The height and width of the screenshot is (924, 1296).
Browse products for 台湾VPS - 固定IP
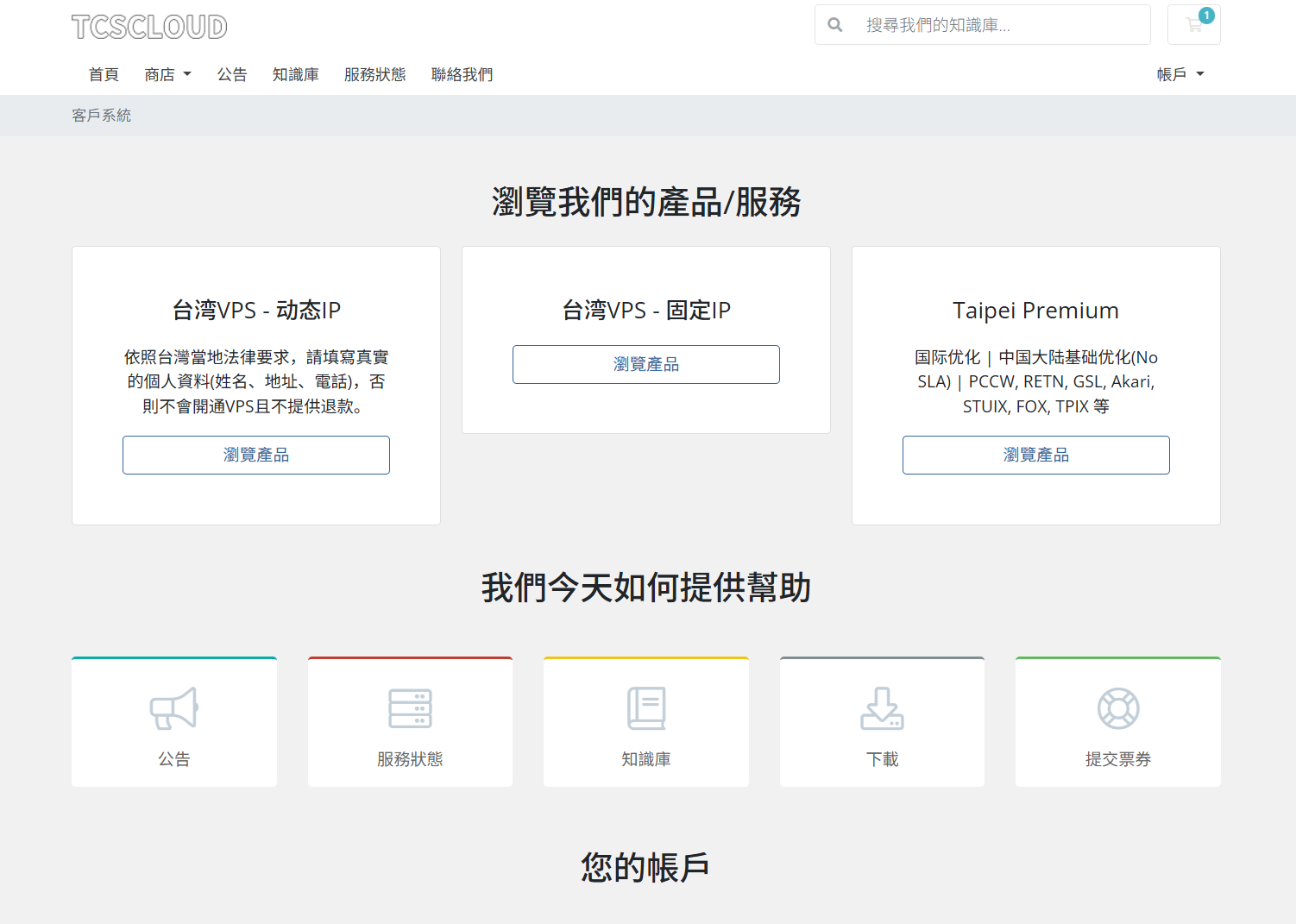point(646,364)
